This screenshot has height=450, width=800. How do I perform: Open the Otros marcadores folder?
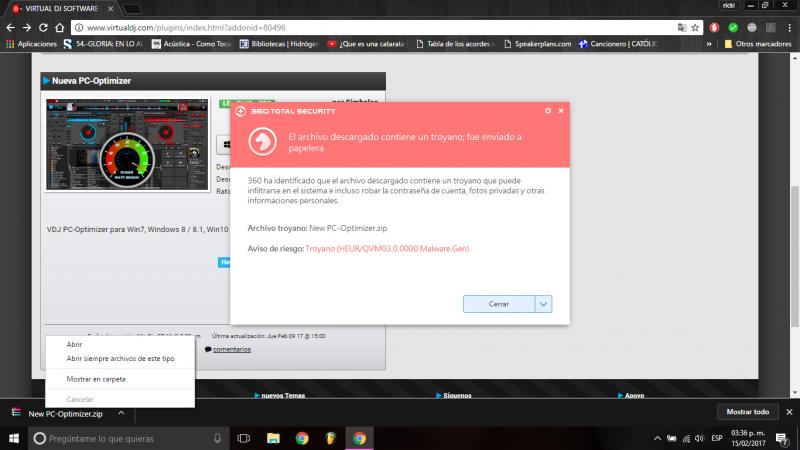point(758,44)
